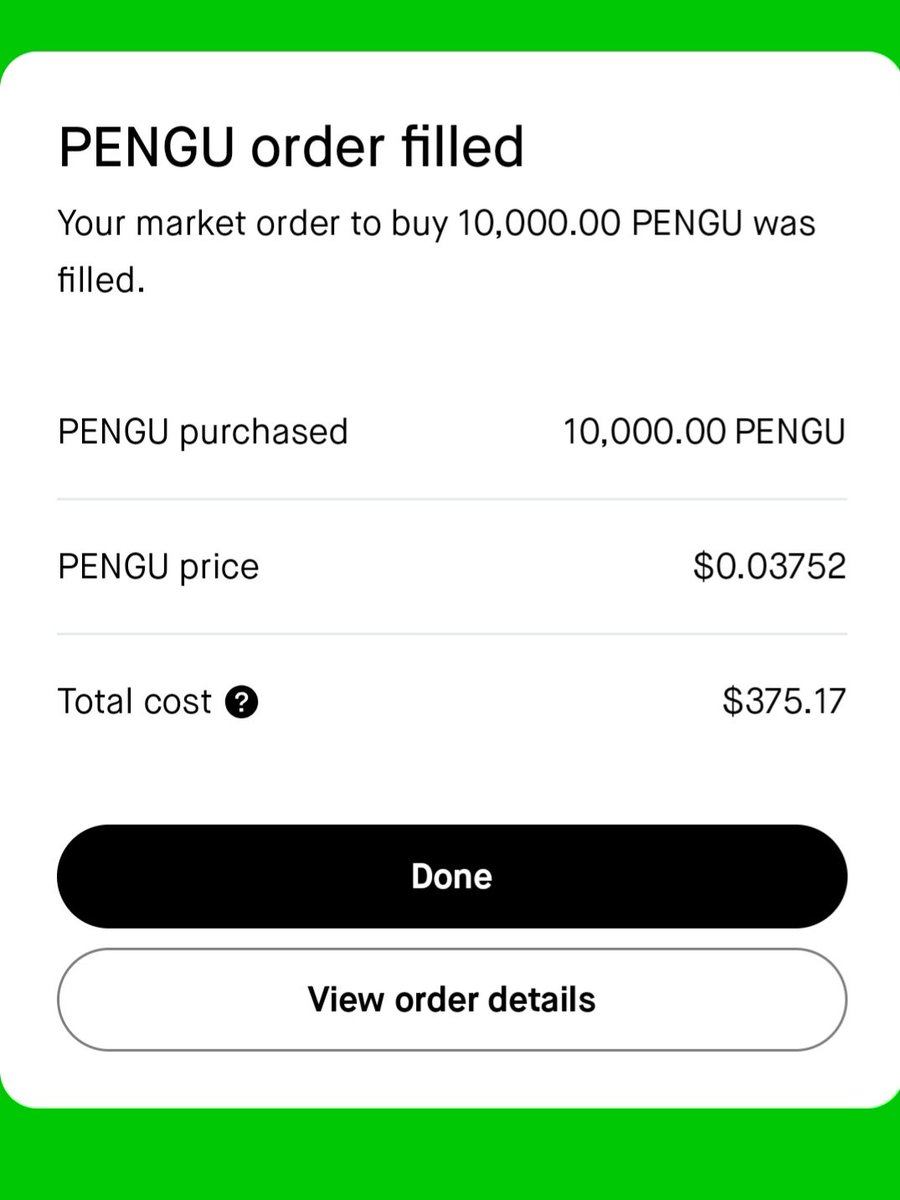Select the PENGU order filled heading

[291, 148]
